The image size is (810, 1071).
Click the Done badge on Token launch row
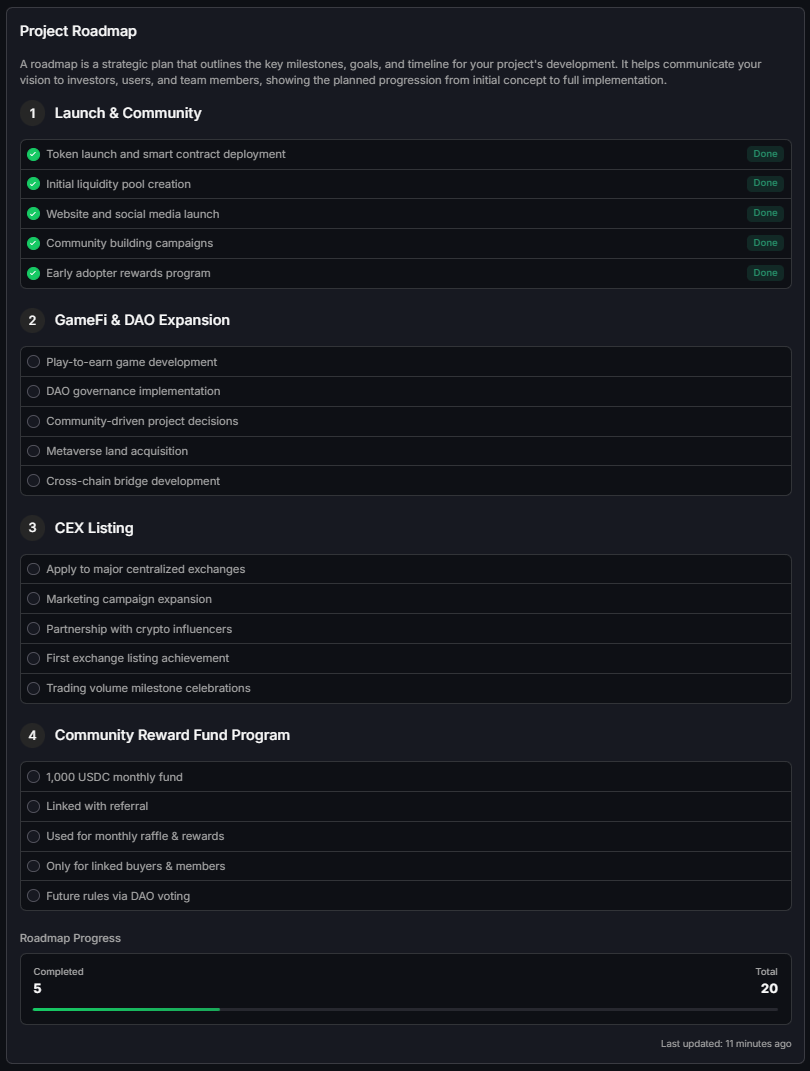pos(765,154)
